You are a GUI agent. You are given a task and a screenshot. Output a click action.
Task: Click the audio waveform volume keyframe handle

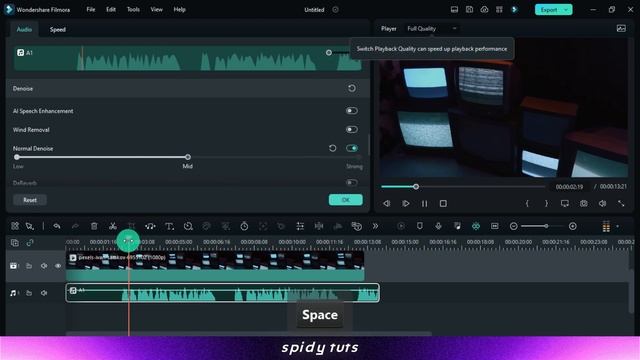[x=329, y=53]
